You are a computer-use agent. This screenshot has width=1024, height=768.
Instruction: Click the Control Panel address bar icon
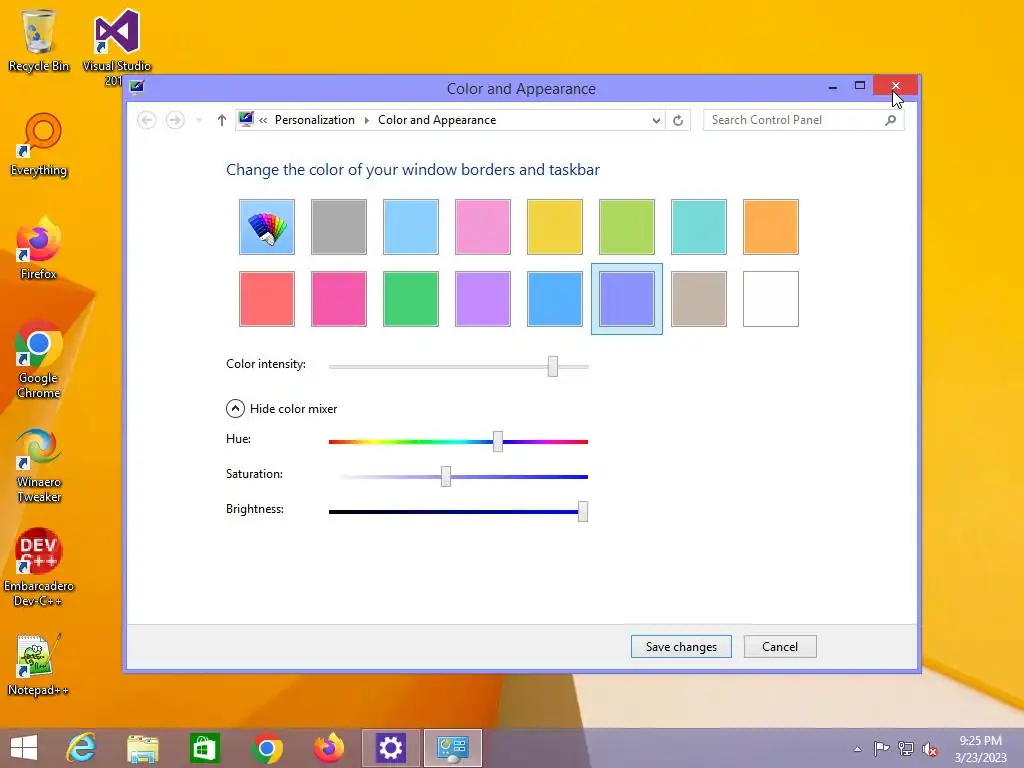pos(246,120)
